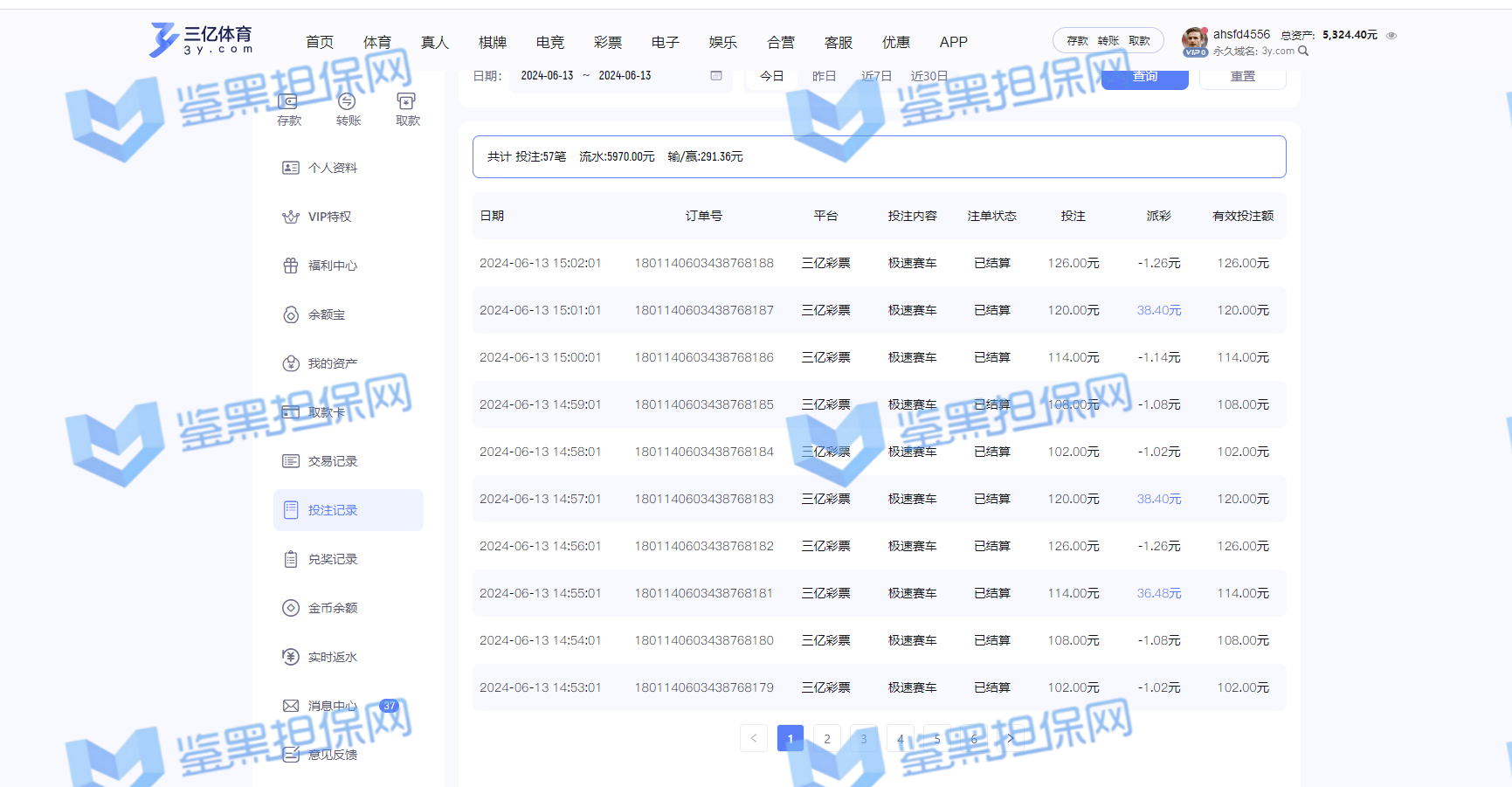Open 交易记录 in the sidebar menu
The width and height of the screenshot is (1512, 787).
(332, 461)
